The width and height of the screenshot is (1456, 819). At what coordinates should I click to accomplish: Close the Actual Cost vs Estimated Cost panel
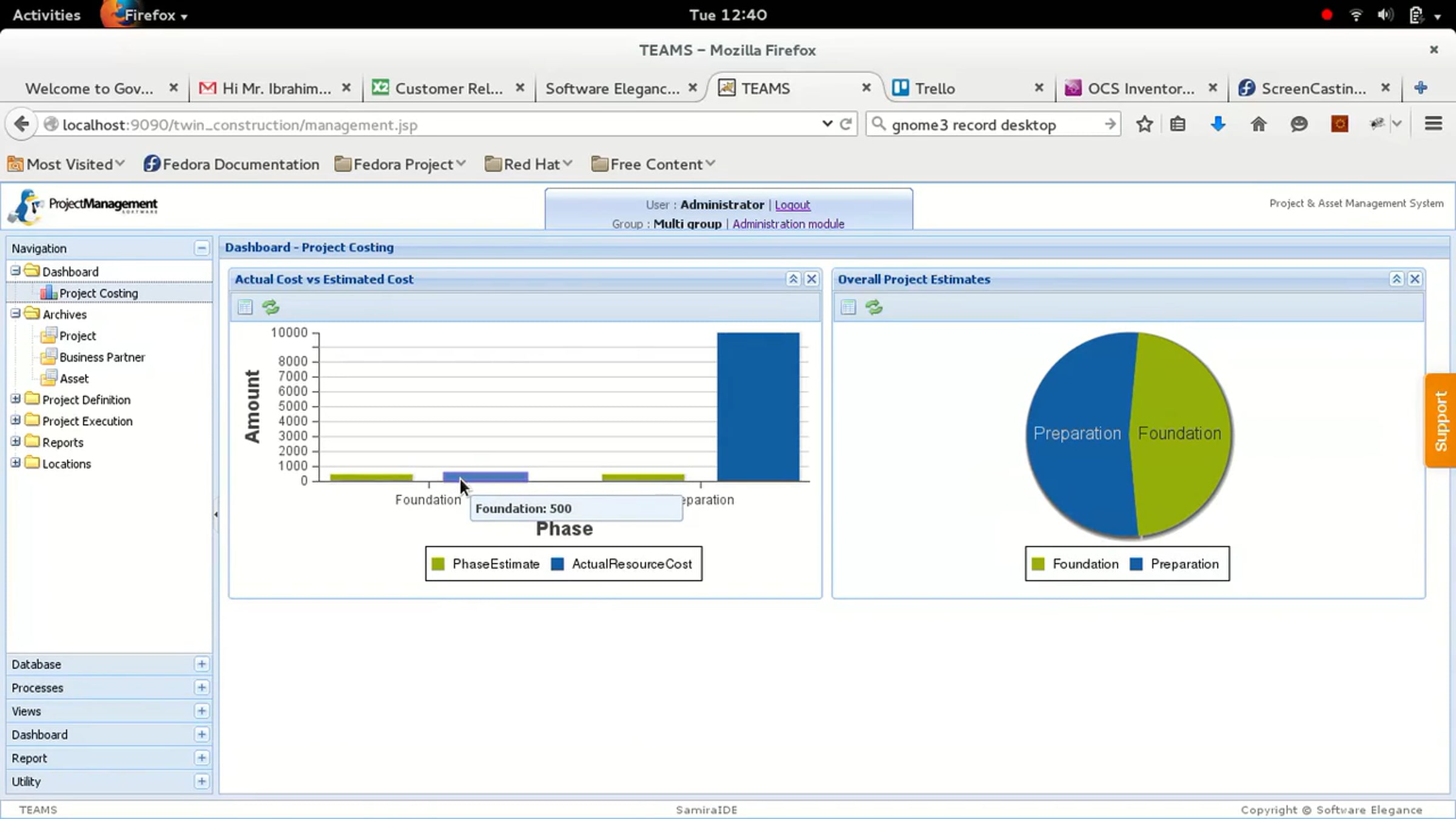[812, 279]
